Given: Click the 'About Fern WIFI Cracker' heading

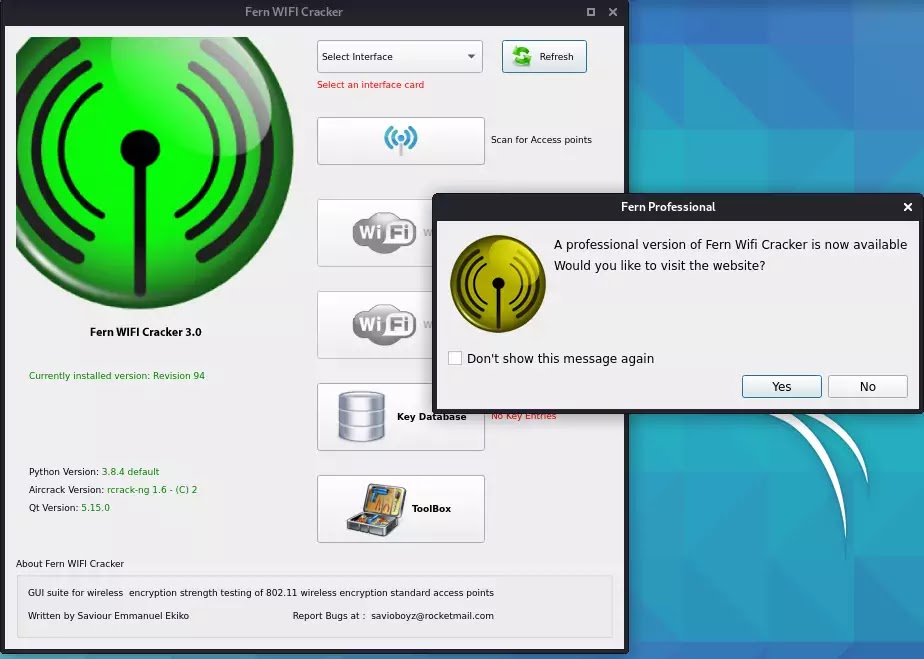Looking at the screenshot, I should (x=70, y=564).
